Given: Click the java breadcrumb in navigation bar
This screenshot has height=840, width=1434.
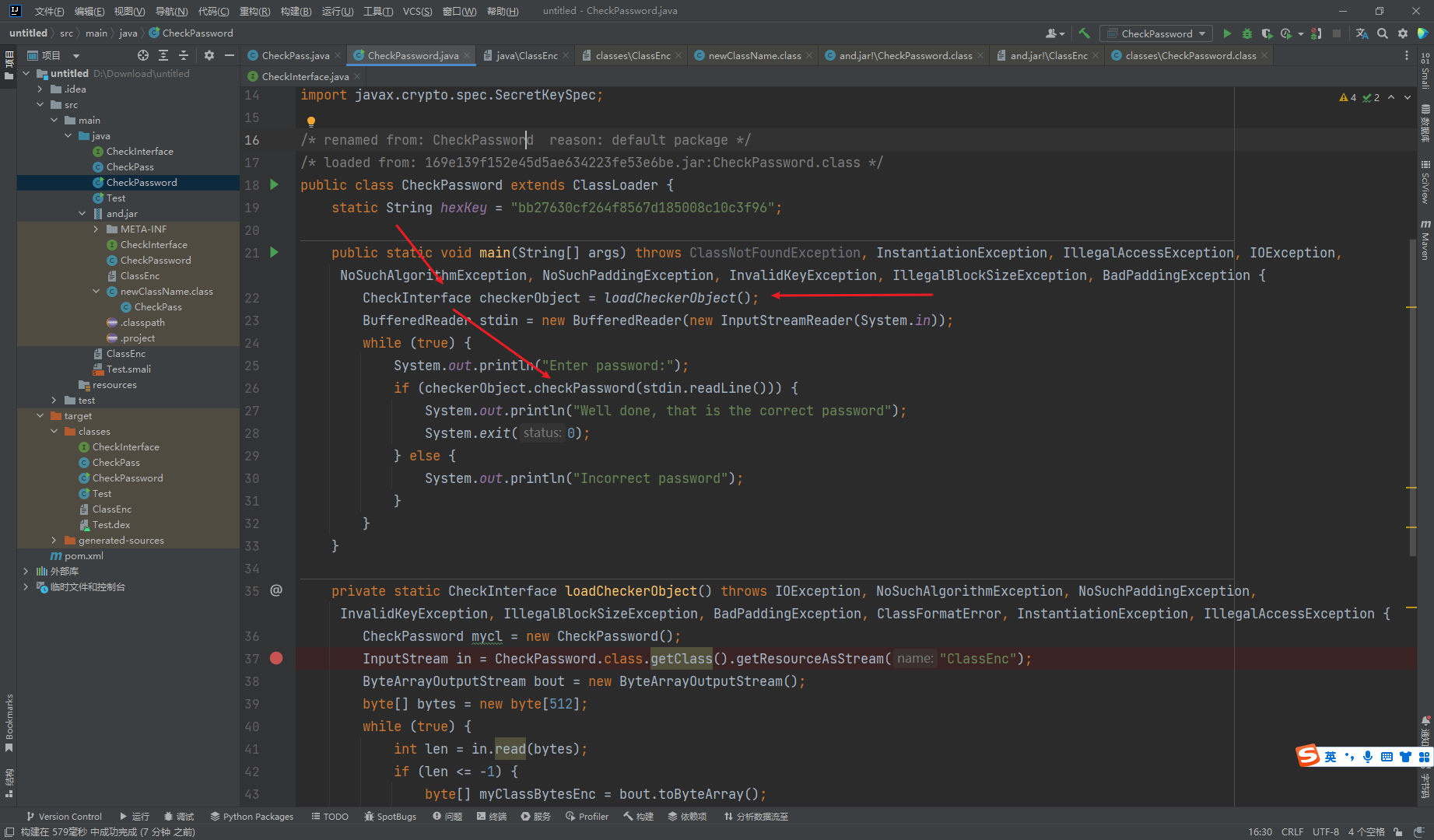Looking at the screenshot, I should pos(128,33).
